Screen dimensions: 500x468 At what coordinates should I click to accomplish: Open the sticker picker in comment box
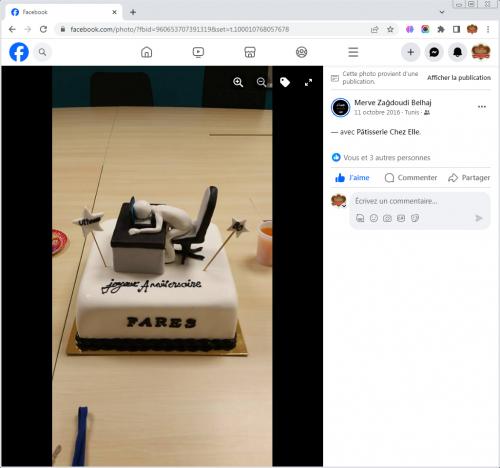click(415, 218)
